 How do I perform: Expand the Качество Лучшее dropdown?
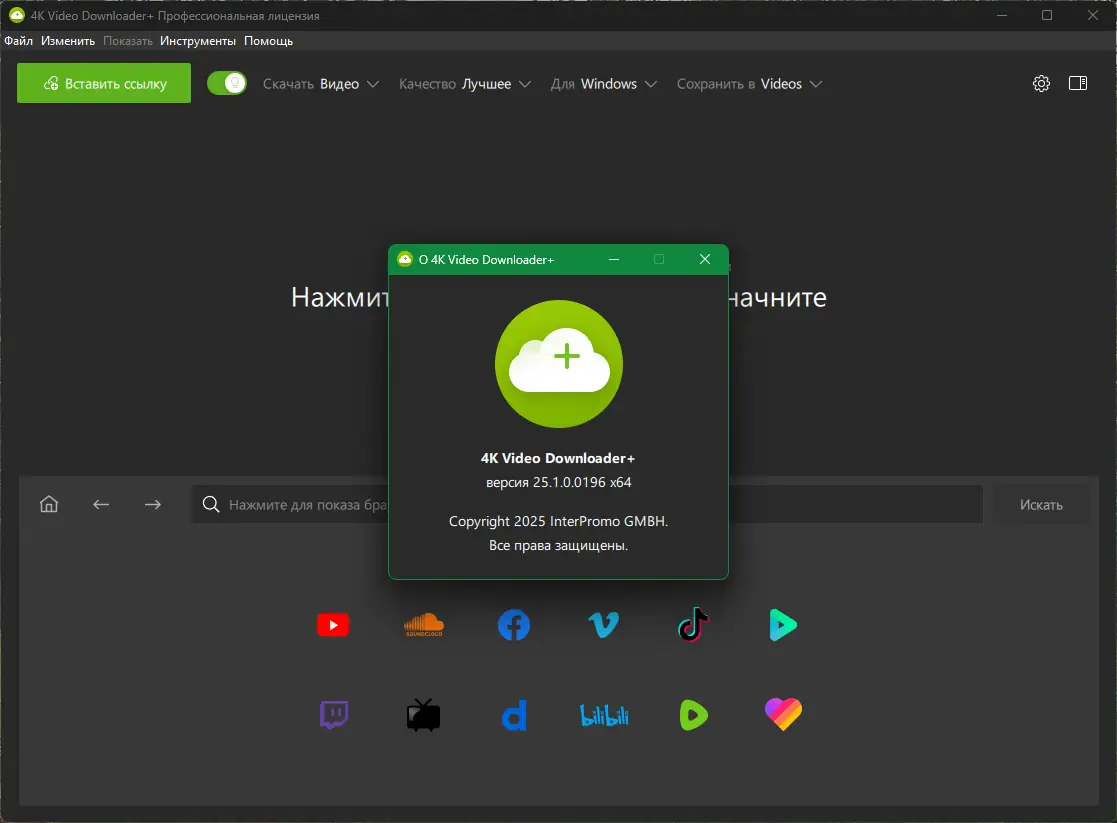464,84
